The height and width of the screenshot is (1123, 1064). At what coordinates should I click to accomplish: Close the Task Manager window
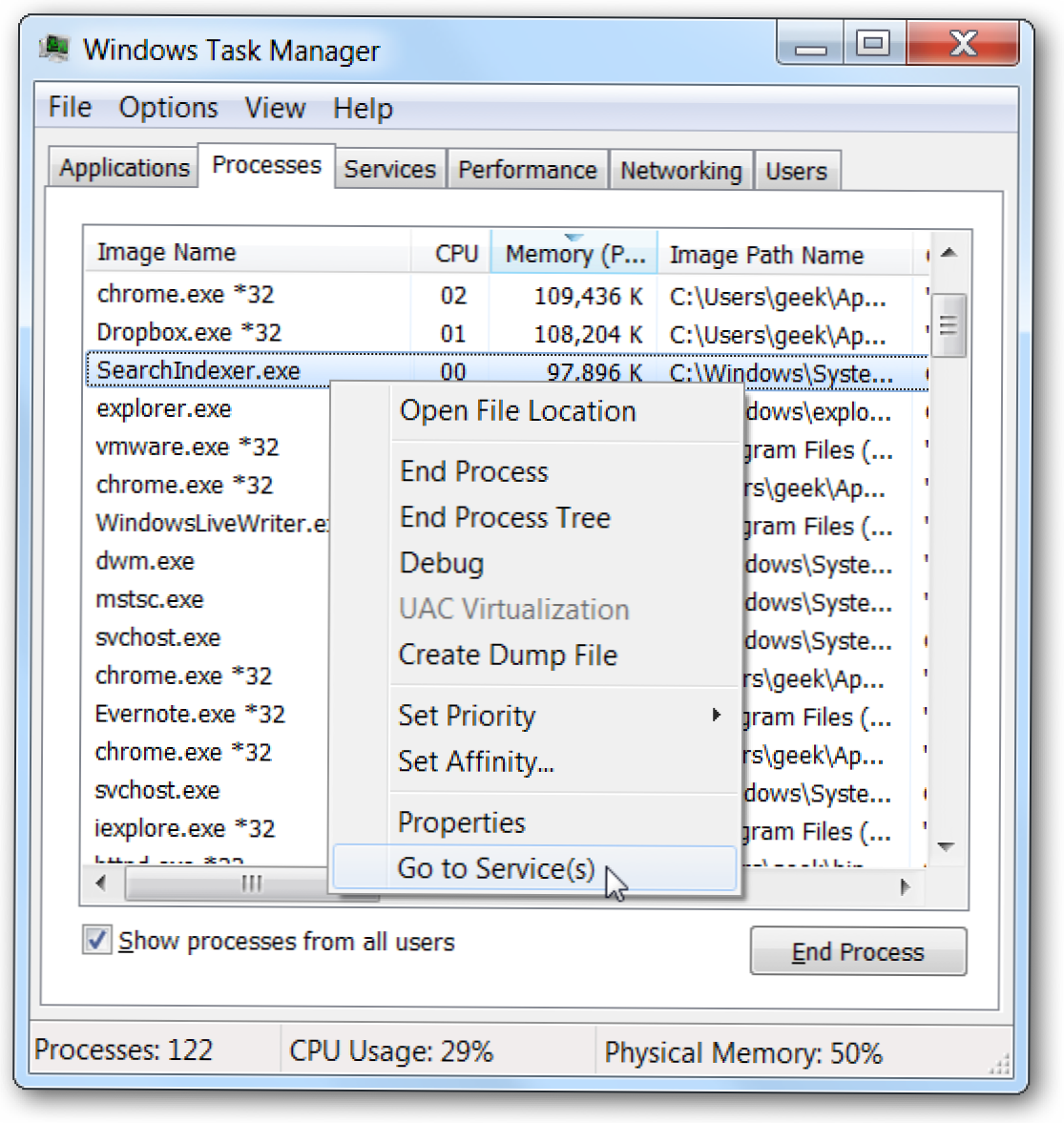962,44
